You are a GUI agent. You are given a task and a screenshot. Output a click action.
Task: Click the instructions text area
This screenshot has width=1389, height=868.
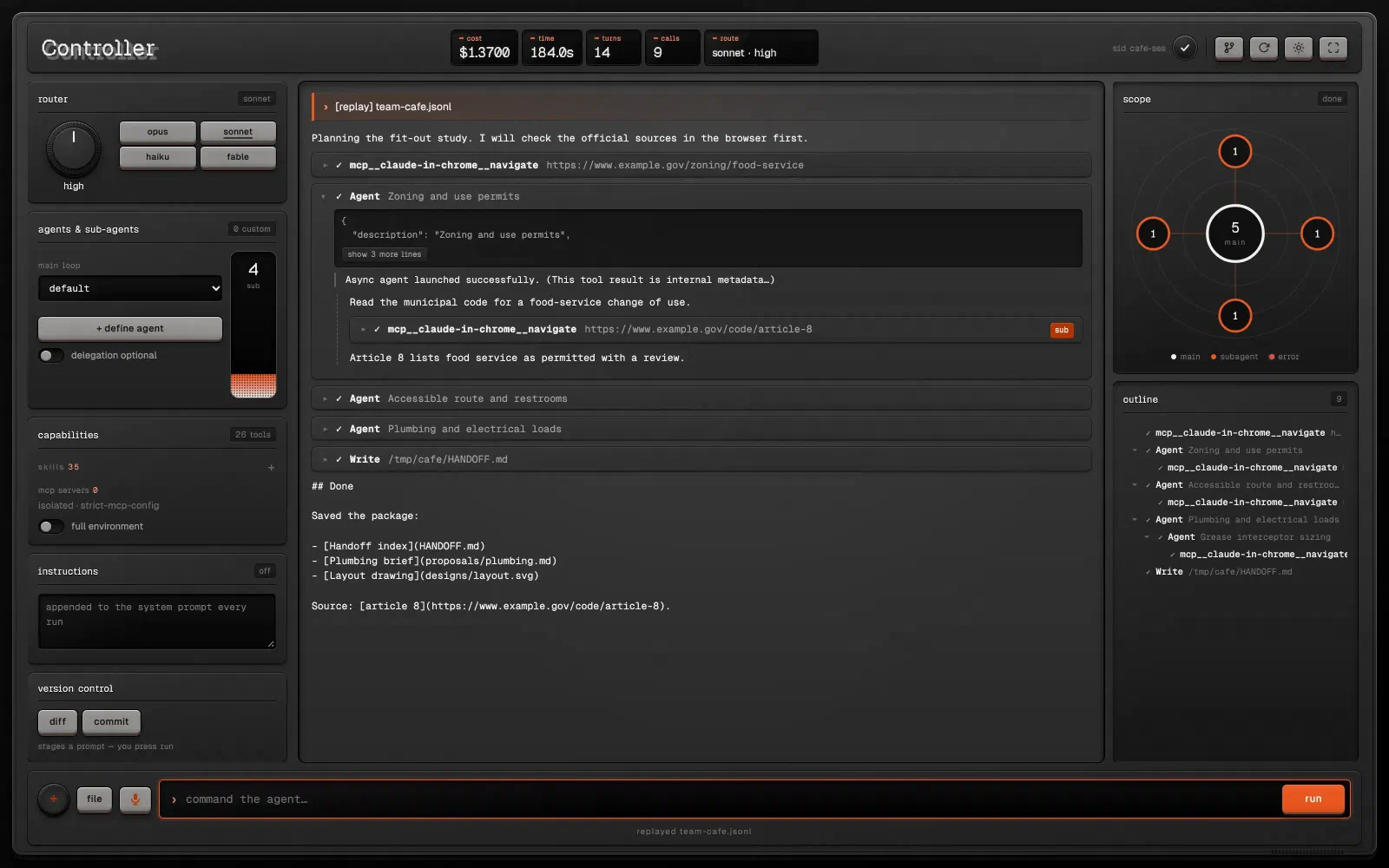[x=156, y=621]
